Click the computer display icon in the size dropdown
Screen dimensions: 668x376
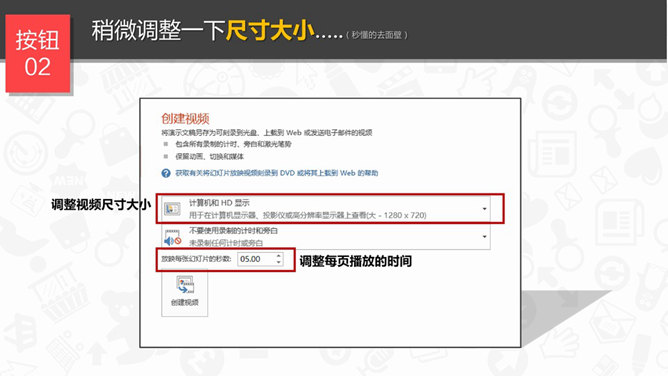(173, 209)
